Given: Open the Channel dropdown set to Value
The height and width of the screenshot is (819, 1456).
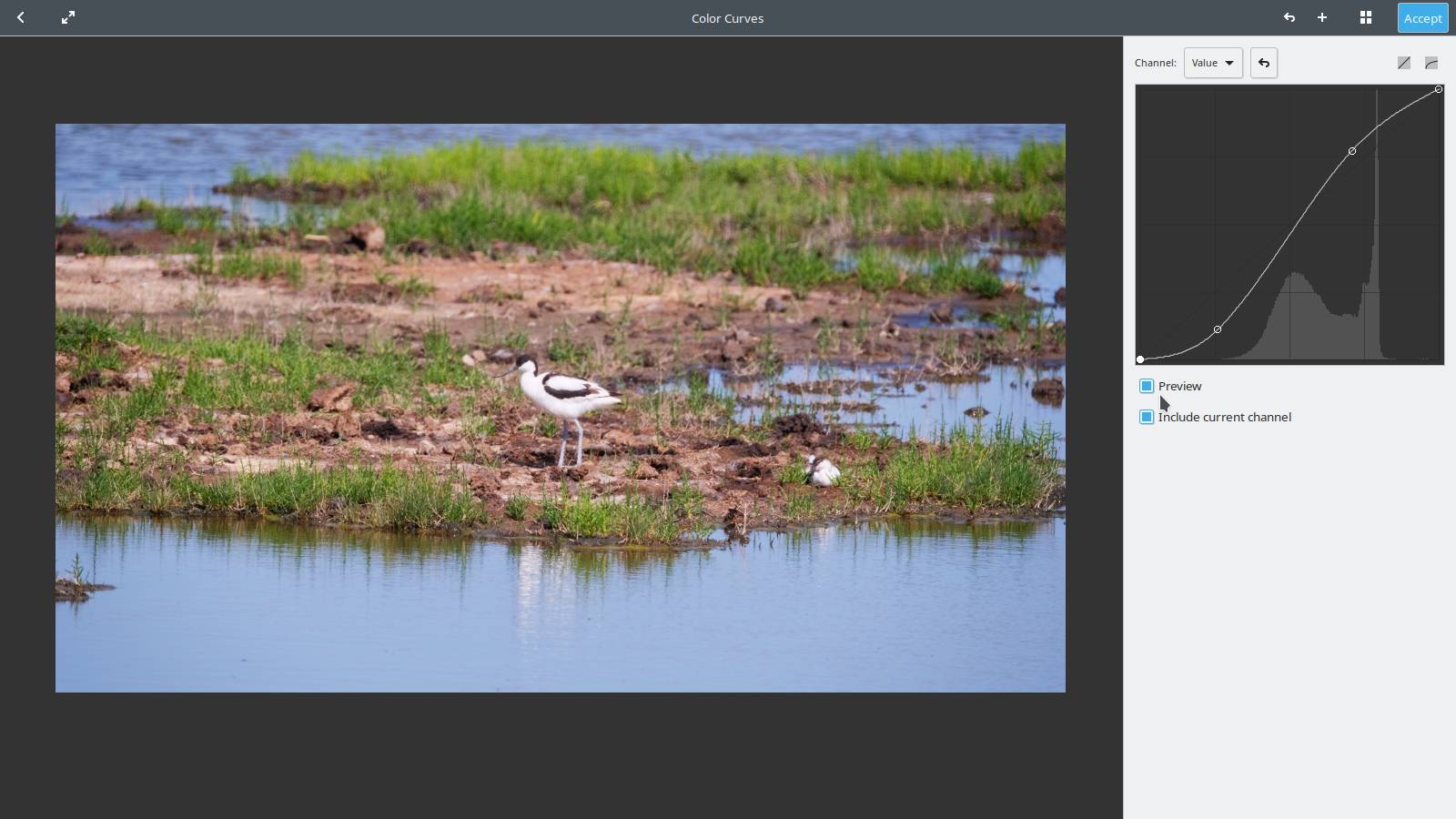Looking at the screenshot, I should click(1213, 63).
